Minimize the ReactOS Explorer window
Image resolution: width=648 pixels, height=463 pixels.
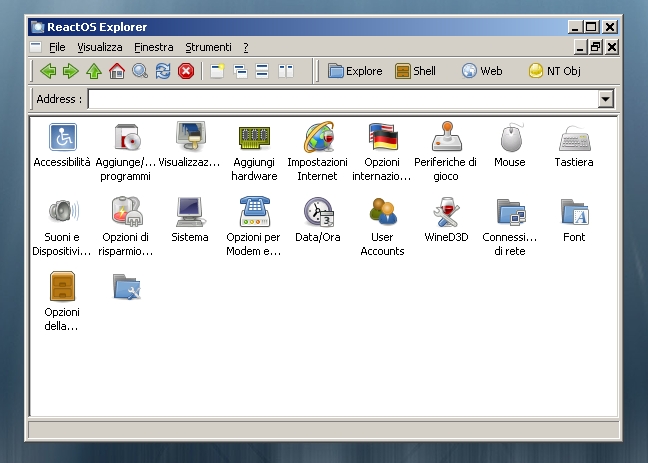point(575,27)
